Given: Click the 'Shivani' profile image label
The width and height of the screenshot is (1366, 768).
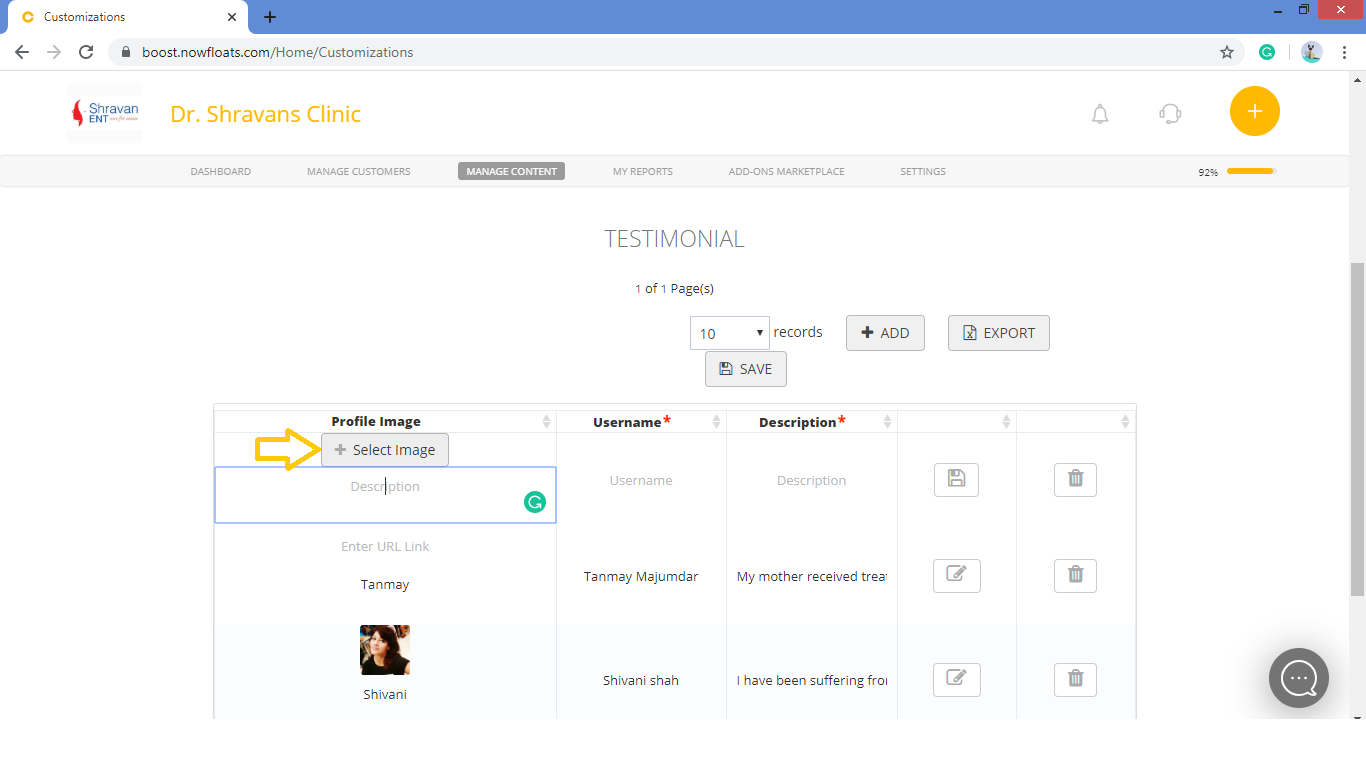Looking at the screenshot, I should (385, 694).
